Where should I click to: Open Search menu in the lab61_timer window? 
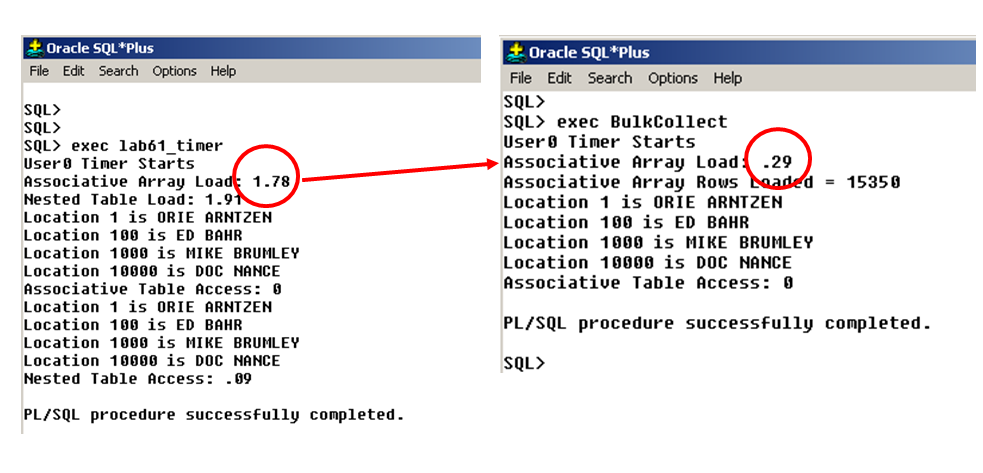tap(118, 71)
